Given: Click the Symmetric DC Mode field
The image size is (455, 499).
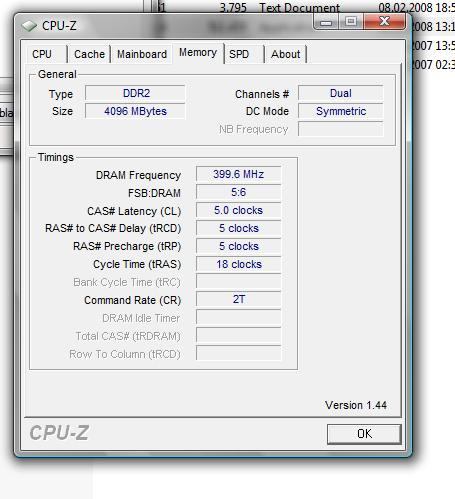Looking at the screenshot, I should (341, 111).
